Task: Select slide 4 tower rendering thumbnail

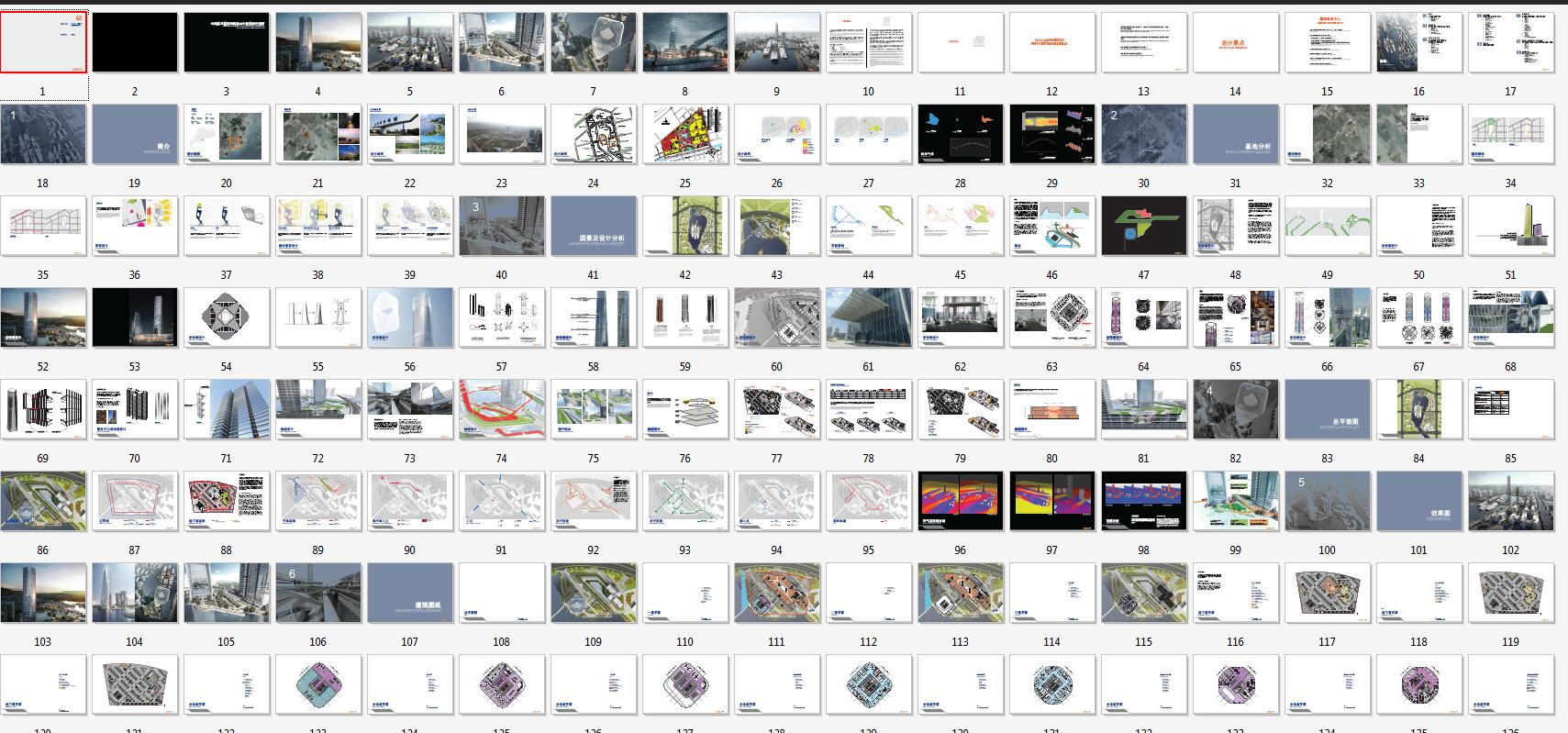Action: tap(318, 42)
